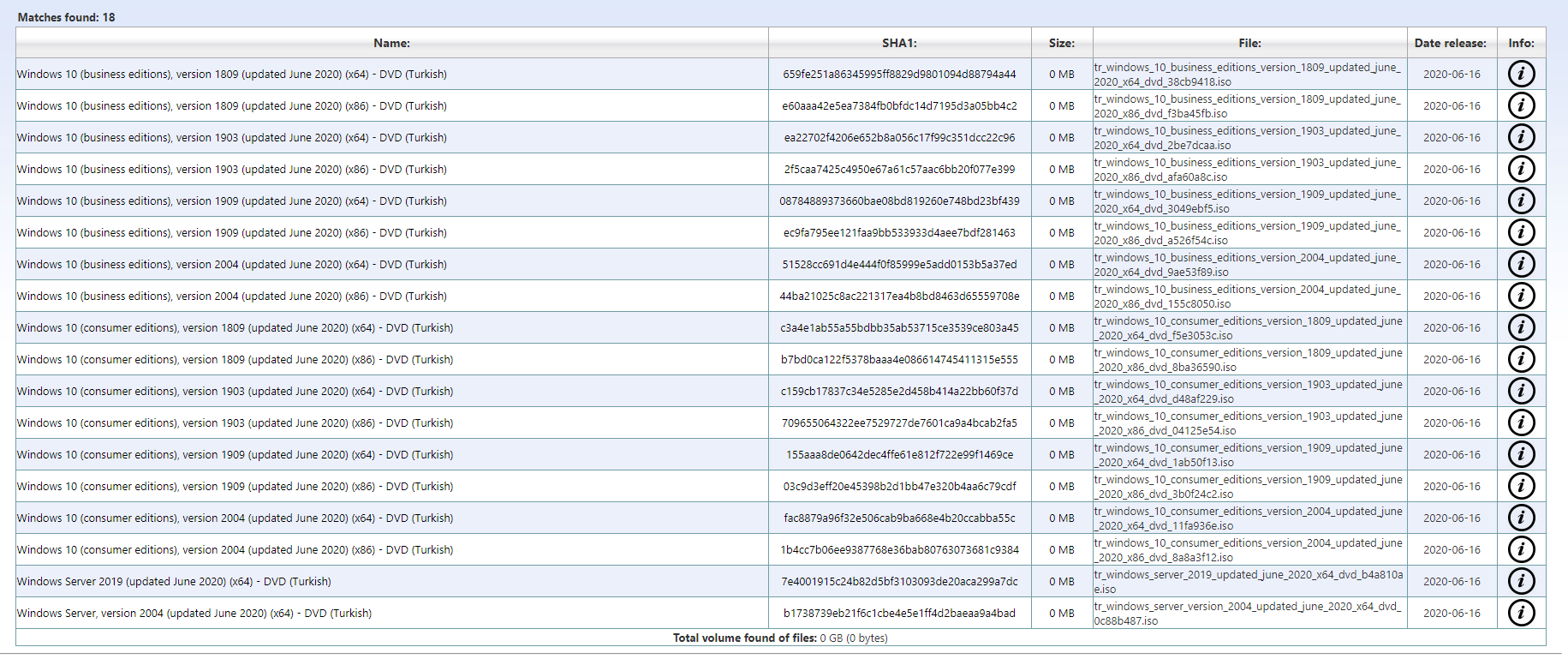The height and width of the screenshot is (659, 1568).
Task: Click the Matches found: 18 label
Action: pos(66,17)
